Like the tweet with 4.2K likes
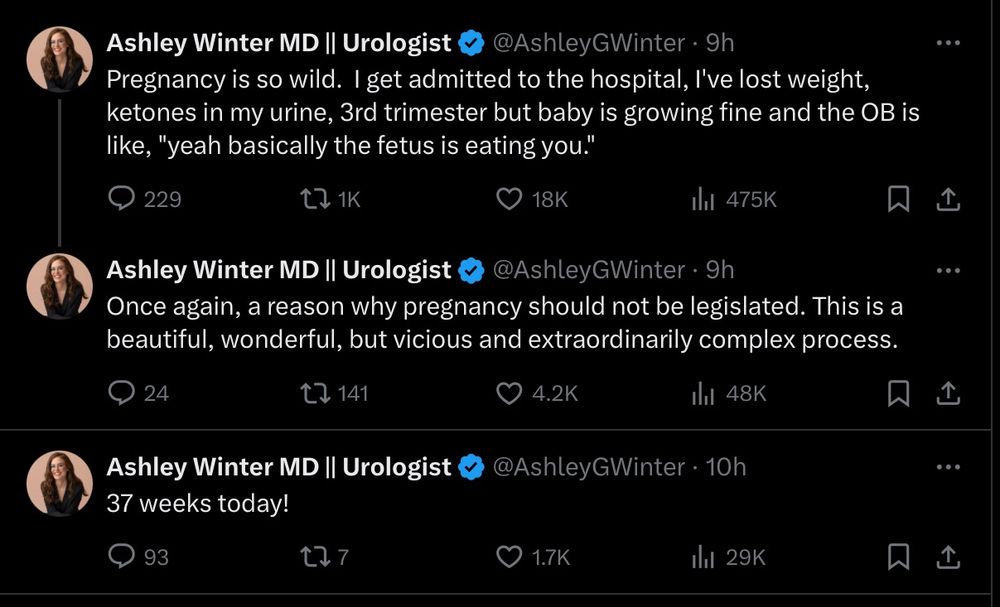Viewport: 1000px width, 607px height. click(510, 393)
